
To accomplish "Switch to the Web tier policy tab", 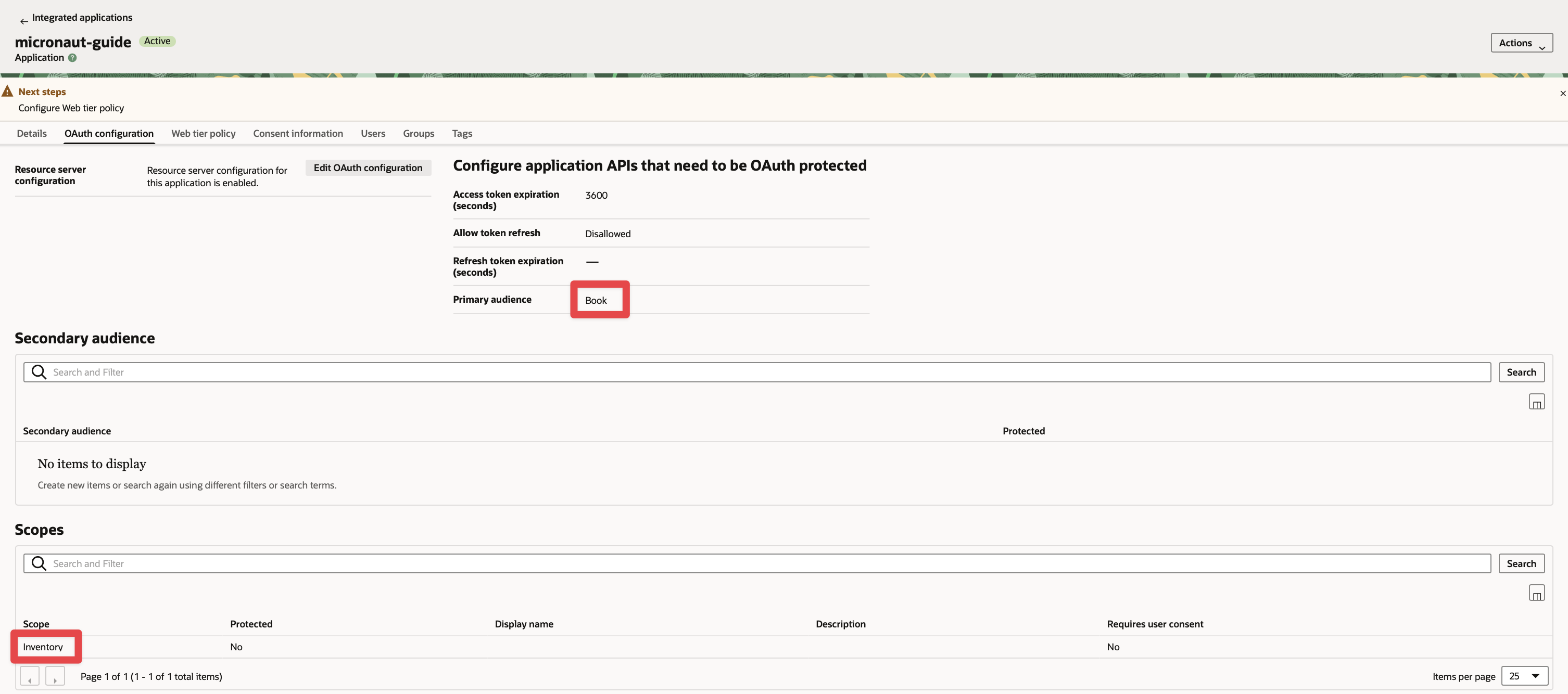I will pyautogui.click(x=204, y=134).
